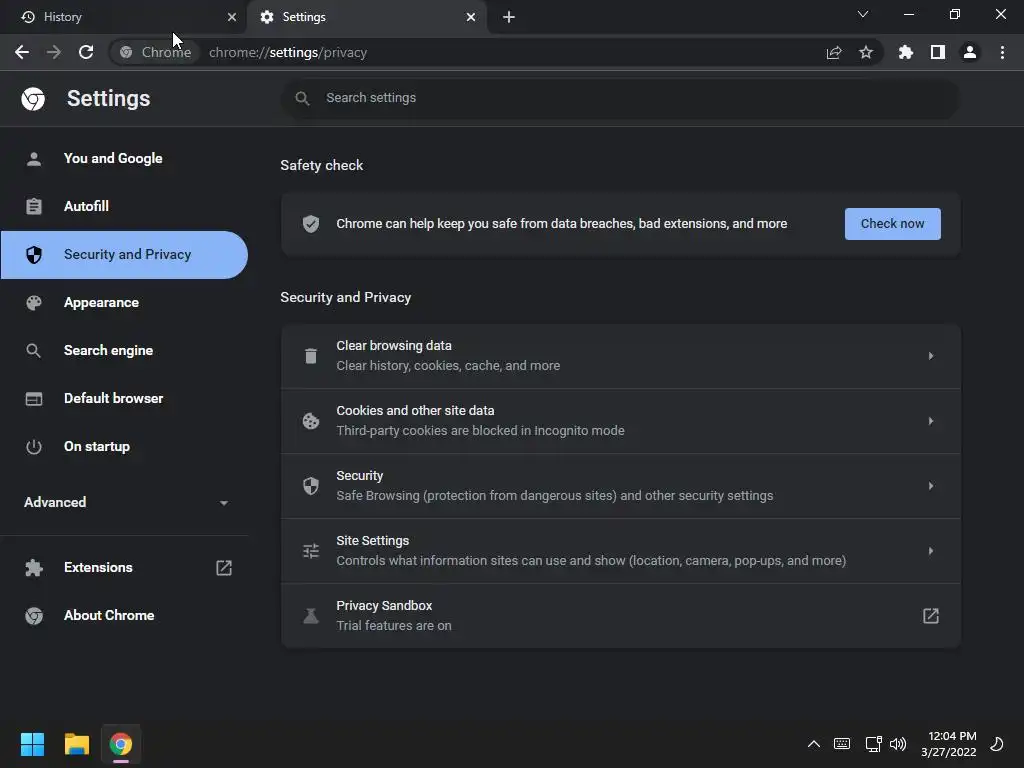This screenshot has height=768, width=1024.
Task: Click the focus assist moon icon
Action: click(997, 744)
